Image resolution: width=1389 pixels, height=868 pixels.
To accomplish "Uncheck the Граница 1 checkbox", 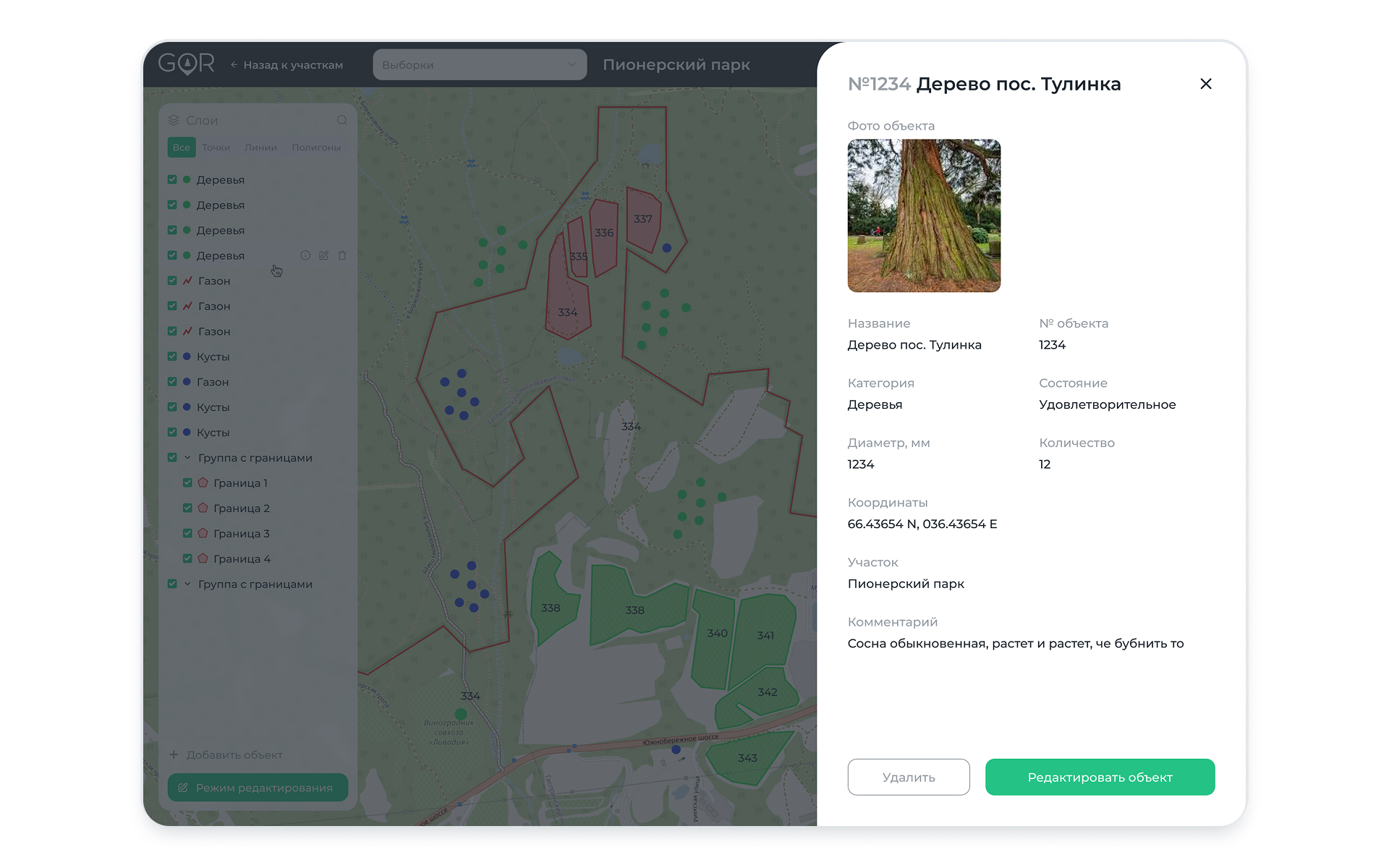I will pyautogui.click(x=187, y=482).
